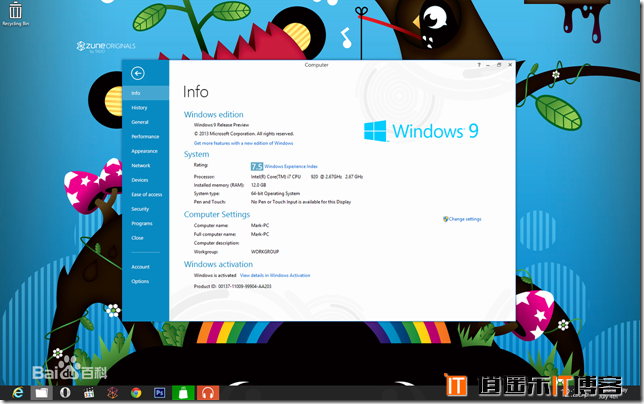This screenshot has width=644, height=404.
Task: Click 'Get more features with a new edition' link
Action: (244, 143)
